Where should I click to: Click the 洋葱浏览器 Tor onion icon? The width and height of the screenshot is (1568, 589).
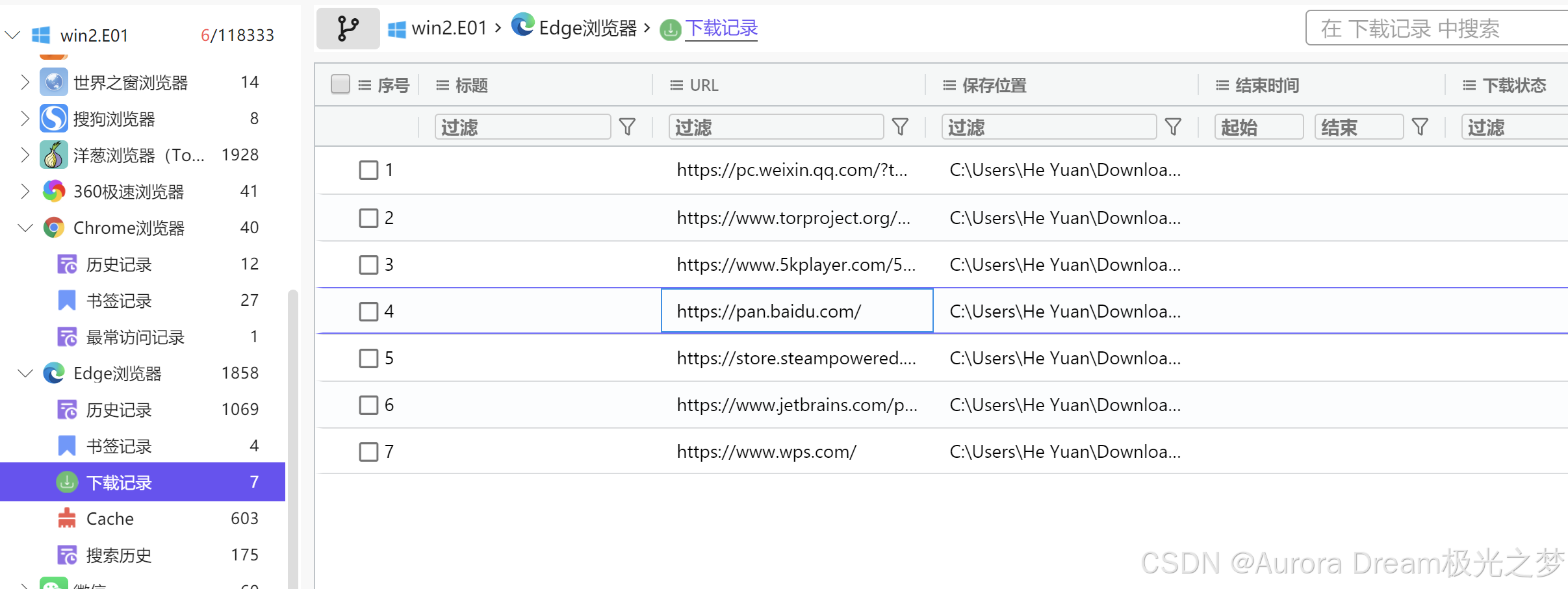[x=54, y=155]
